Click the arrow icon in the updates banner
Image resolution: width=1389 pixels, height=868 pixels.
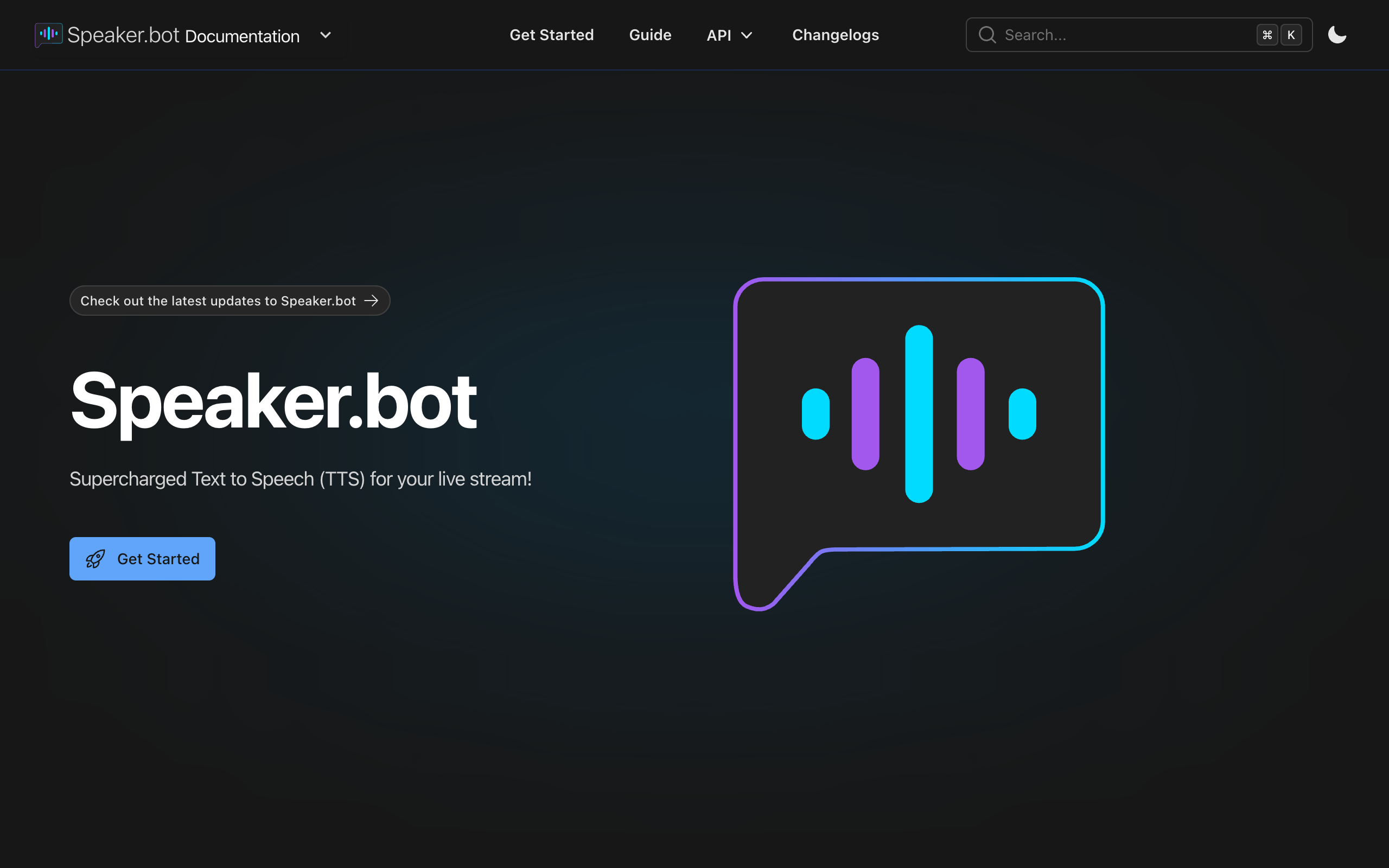[x=371, y=301]
